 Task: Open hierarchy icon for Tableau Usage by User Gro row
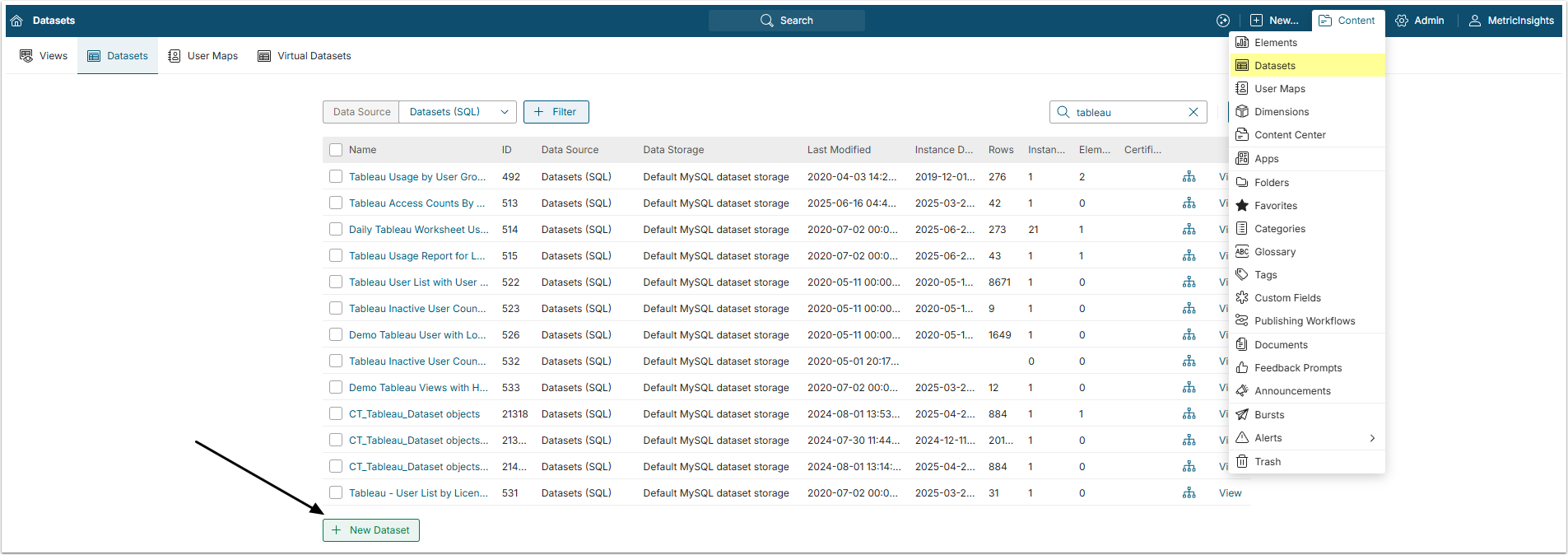pyautogui.click(x=1189, y=177)
